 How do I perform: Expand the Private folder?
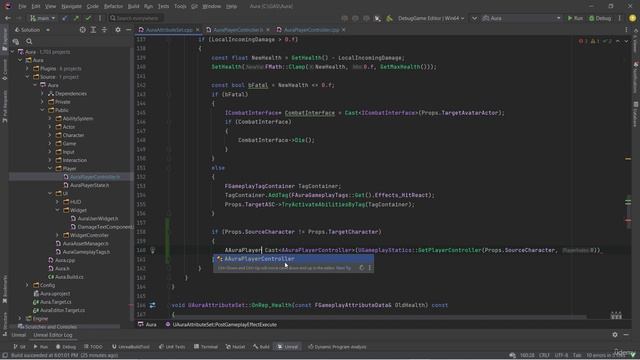(42, 102)
